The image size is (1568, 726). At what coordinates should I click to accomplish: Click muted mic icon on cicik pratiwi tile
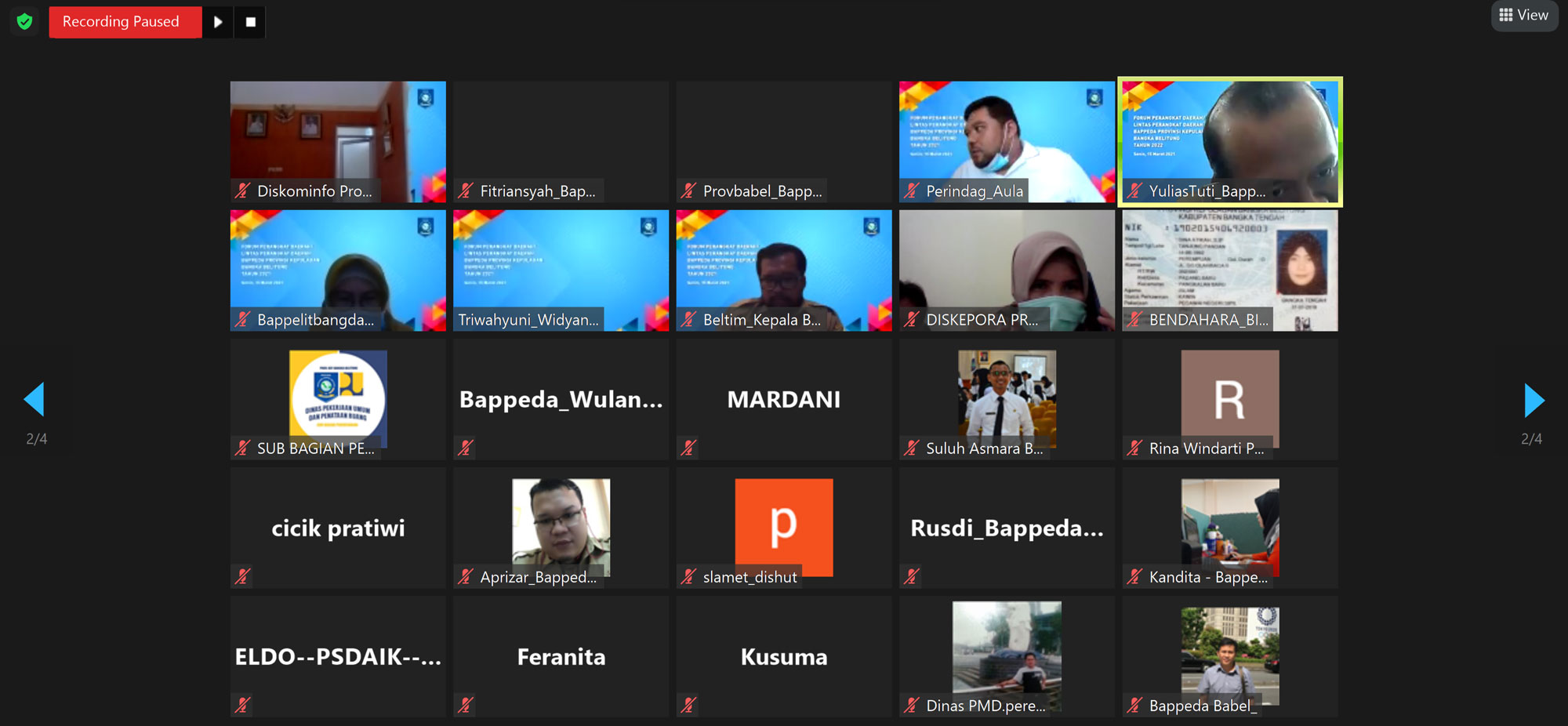click(x=242, y=576)
